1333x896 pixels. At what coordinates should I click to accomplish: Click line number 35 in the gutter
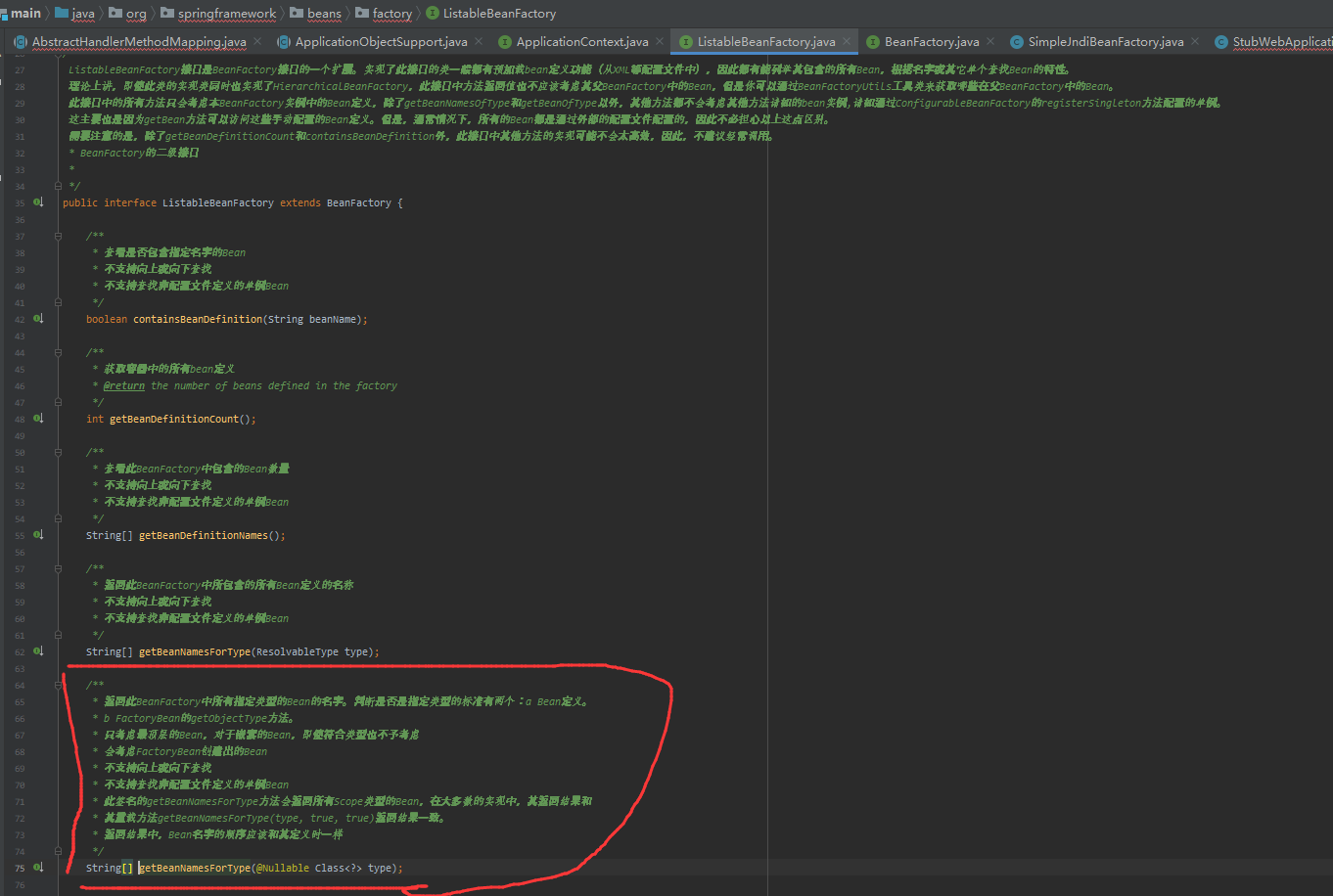tap(20, 202)
